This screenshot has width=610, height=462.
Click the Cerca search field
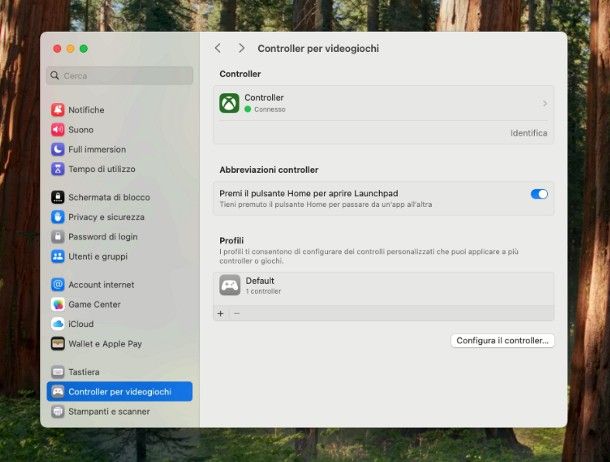(x=120, y=75)
